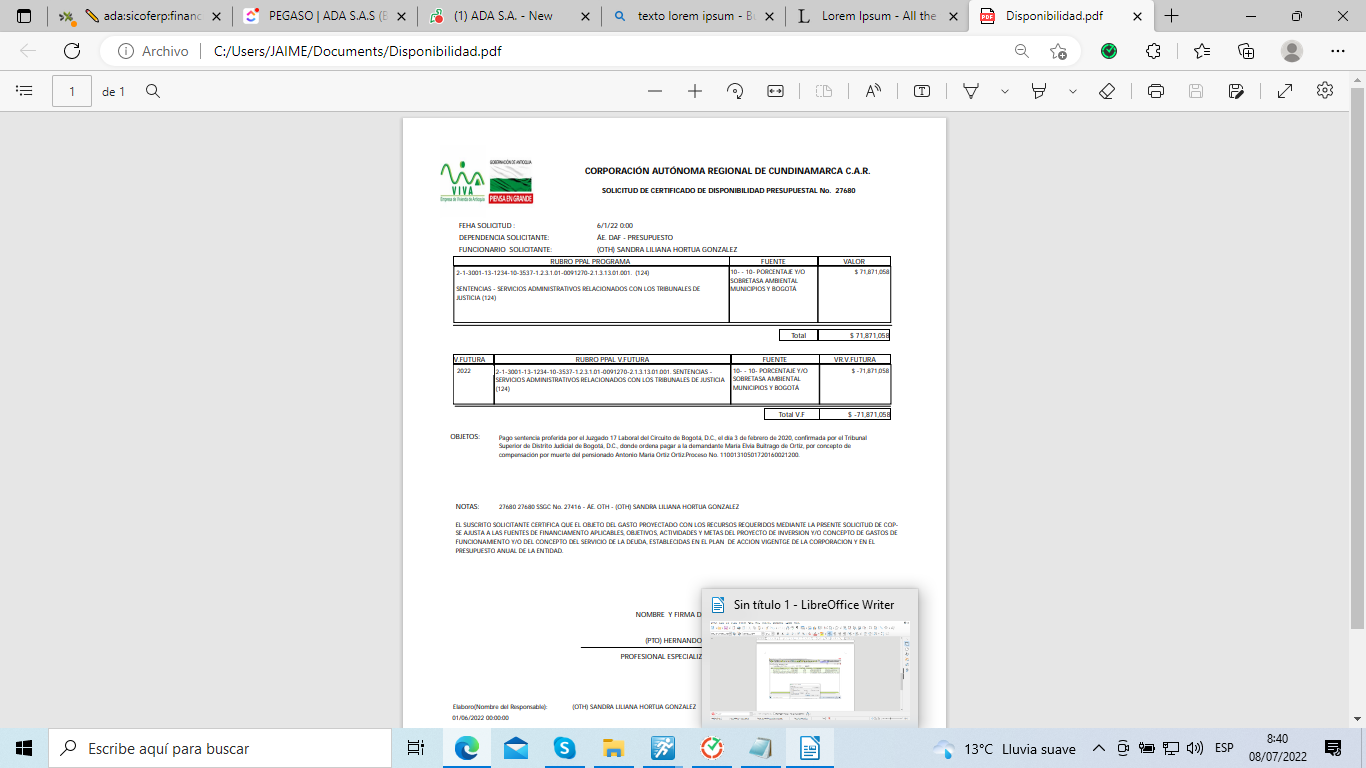
Task: Expand the Draw tool options dropdown
Action: tap(1005, 91)
